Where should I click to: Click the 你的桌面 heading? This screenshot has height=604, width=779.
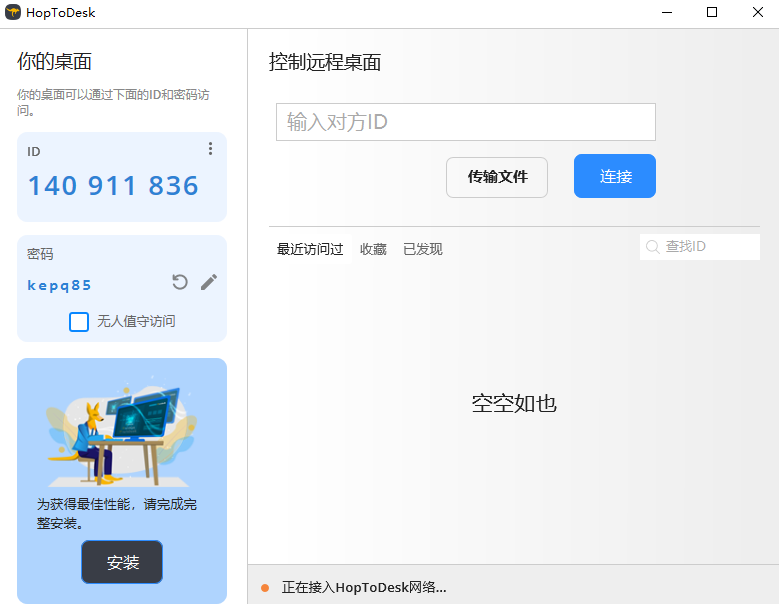(x=55, y=61)
